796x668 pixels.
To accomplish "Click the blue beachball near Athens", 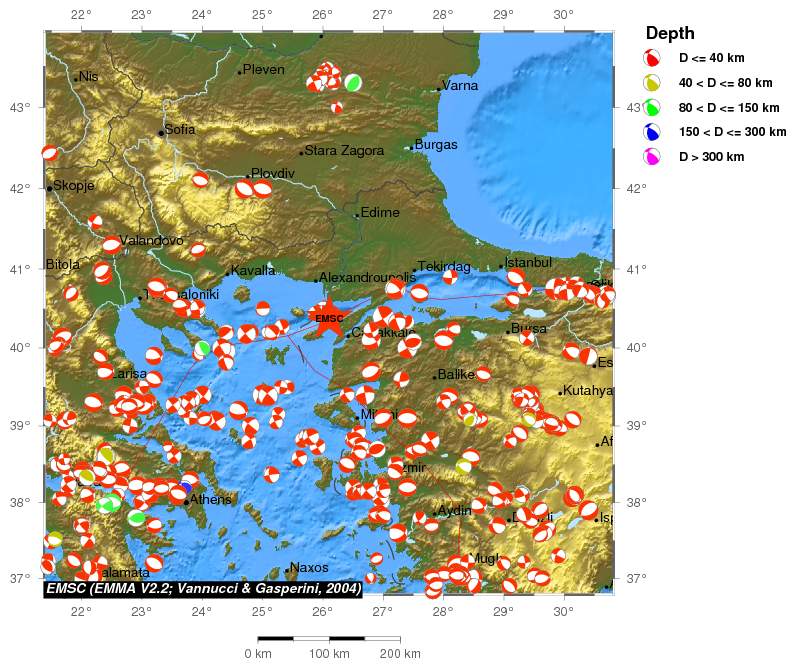I will click(x=185, y=488).
